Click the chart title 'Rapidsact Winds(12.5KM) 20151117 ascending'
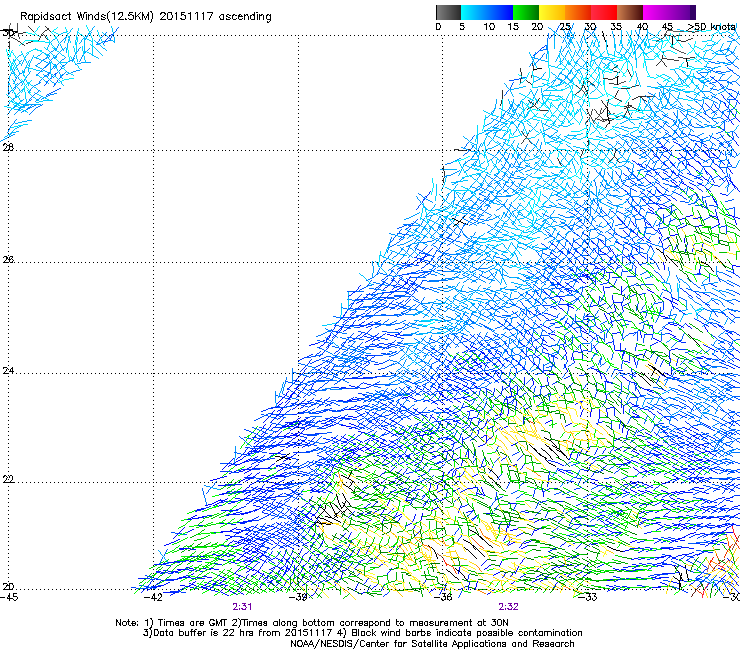 pos(146,17)
